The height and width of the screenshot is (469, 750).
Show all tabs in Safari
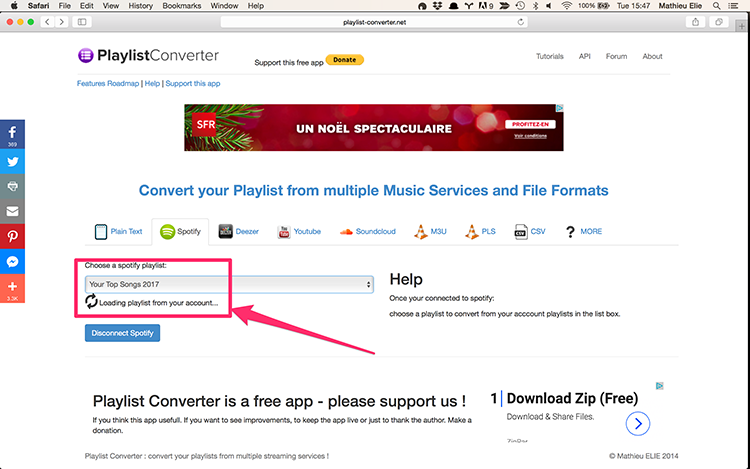tap(718, 22)
